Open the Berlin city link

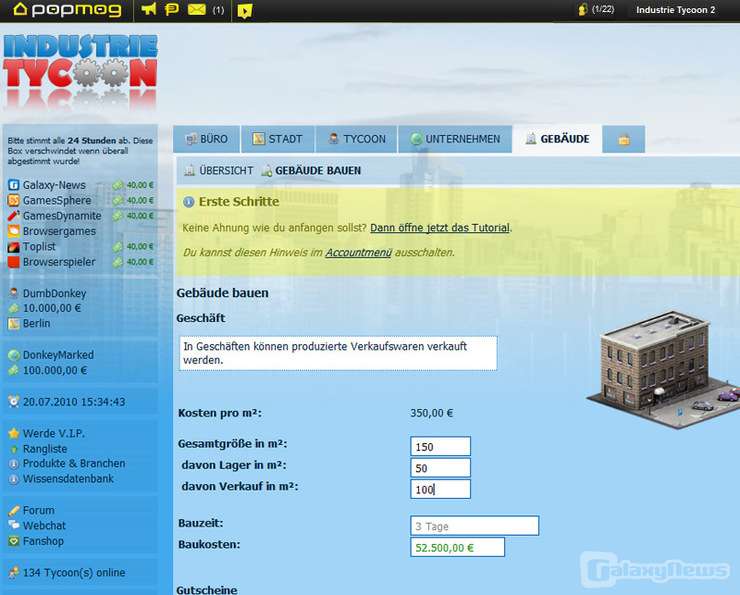[x=36, y=324]
